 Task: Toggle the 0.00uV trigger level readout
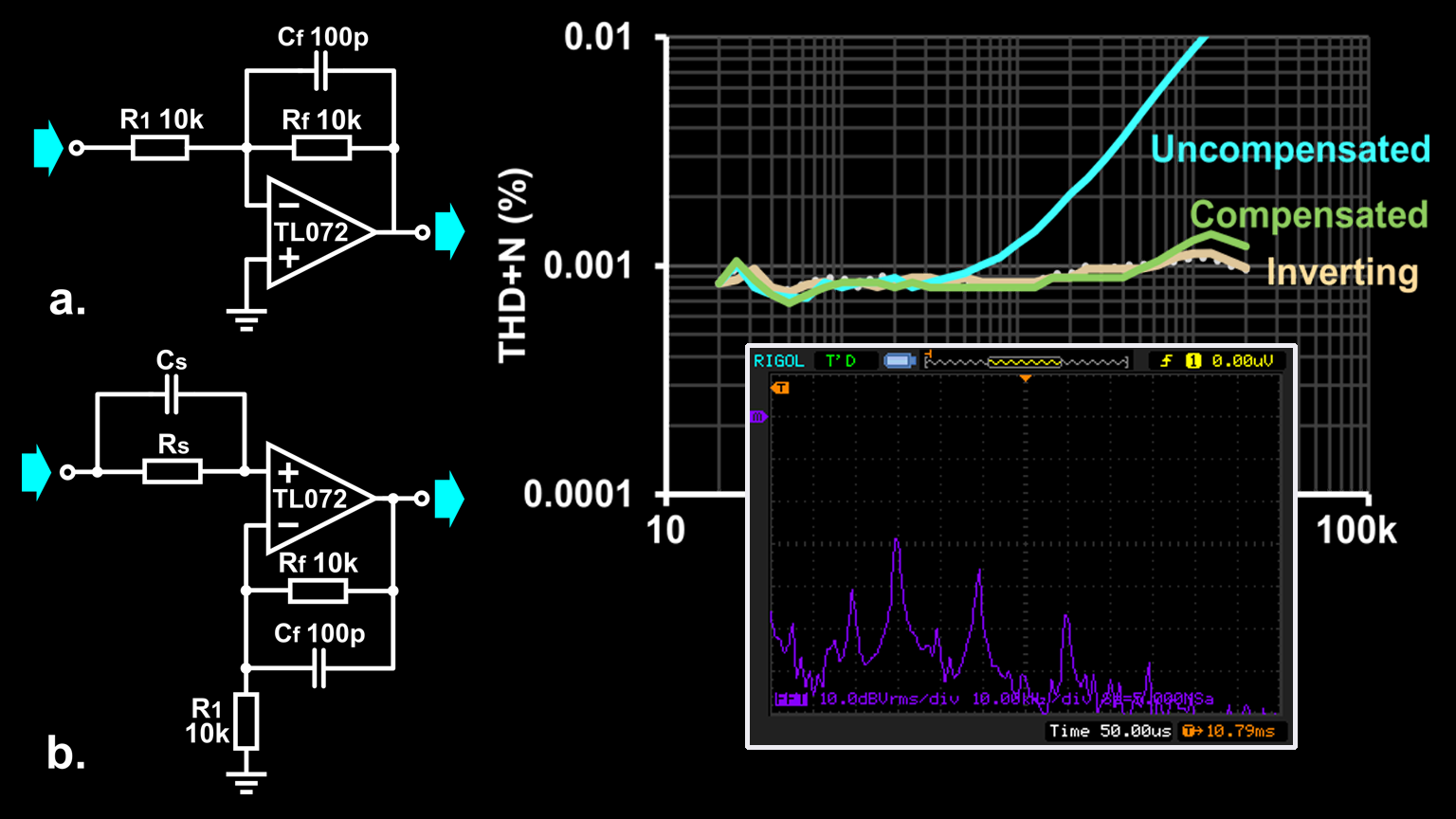click(x=1242, y=361)
